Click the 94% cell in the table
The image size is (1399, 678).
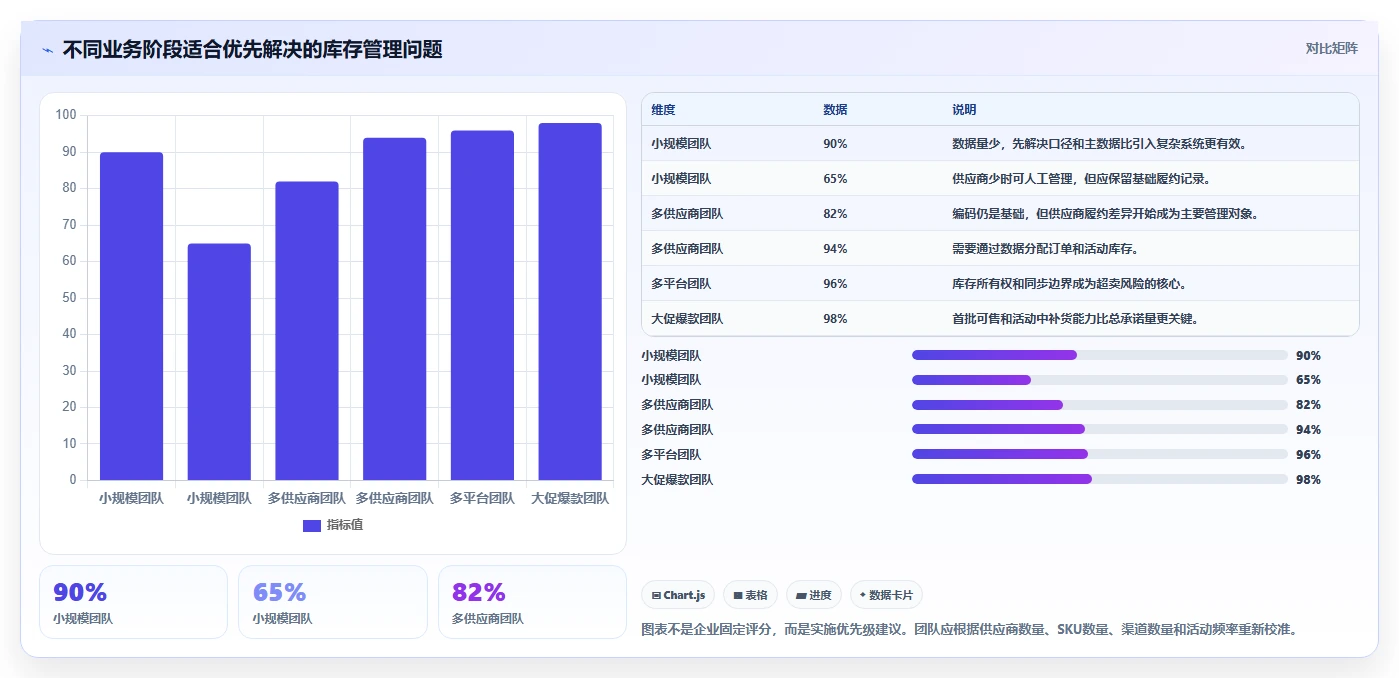coord(835,249)
